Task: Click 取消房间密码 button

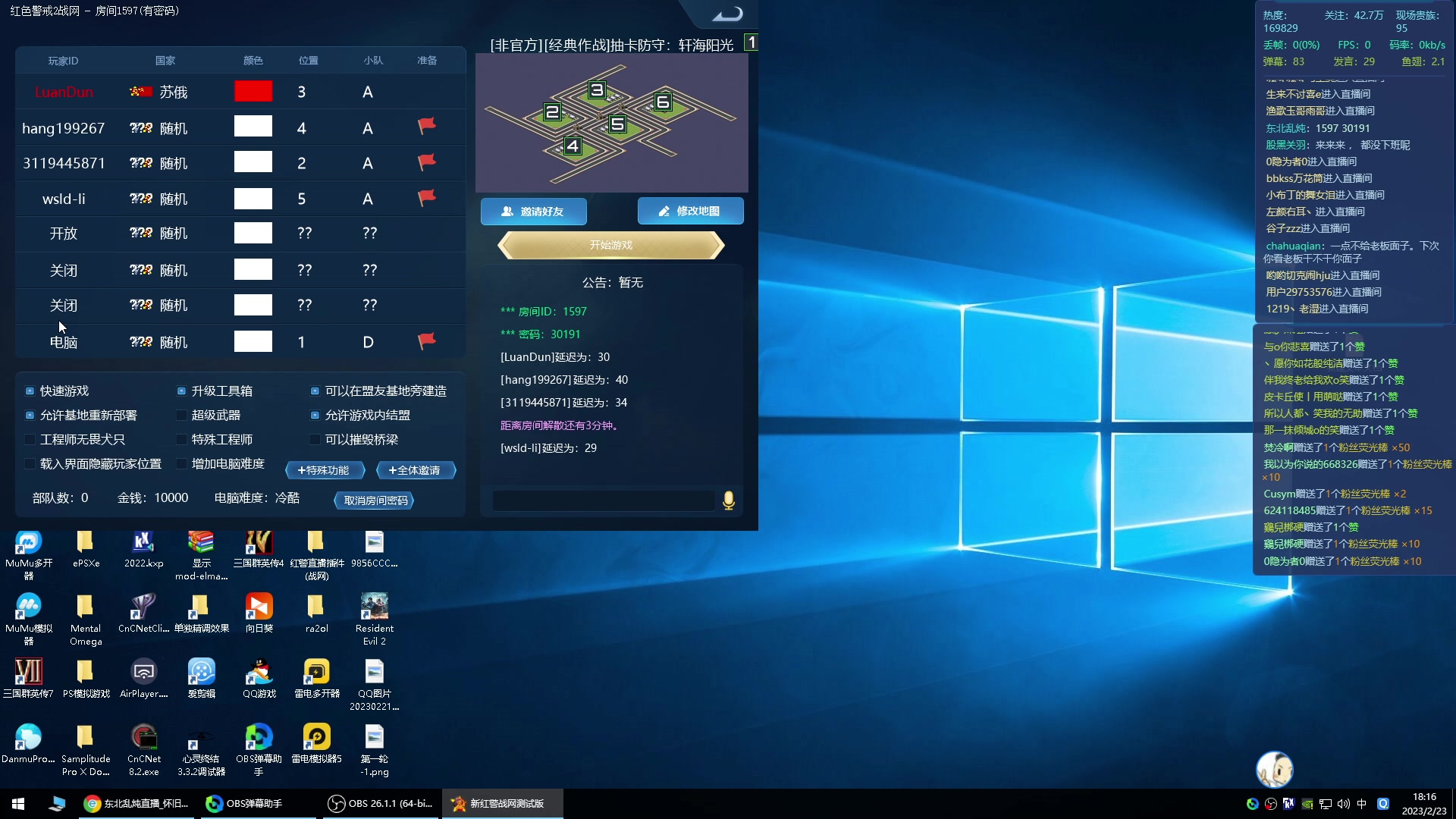Action: 375,500
